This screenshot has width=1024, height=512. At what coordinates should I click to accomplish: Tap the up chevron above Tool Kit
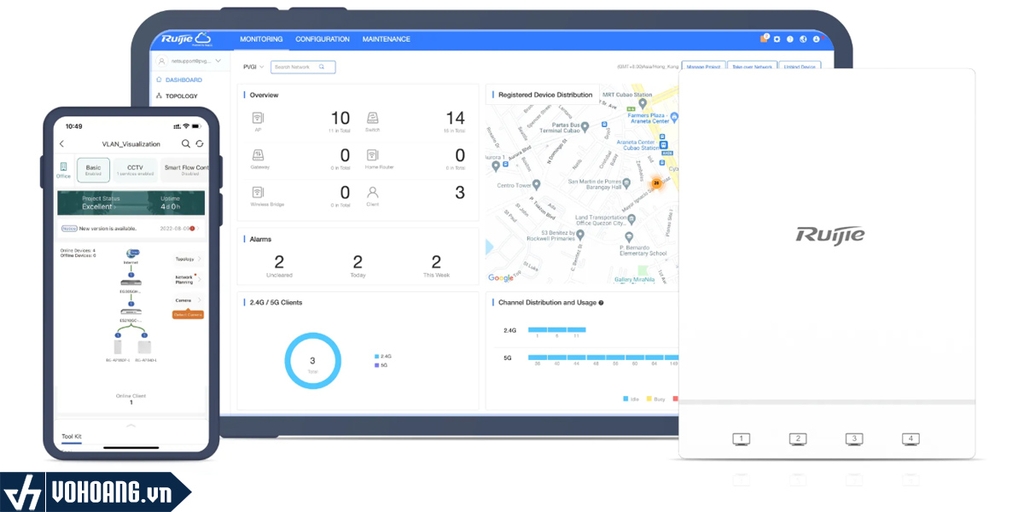(x=131, y=426)
